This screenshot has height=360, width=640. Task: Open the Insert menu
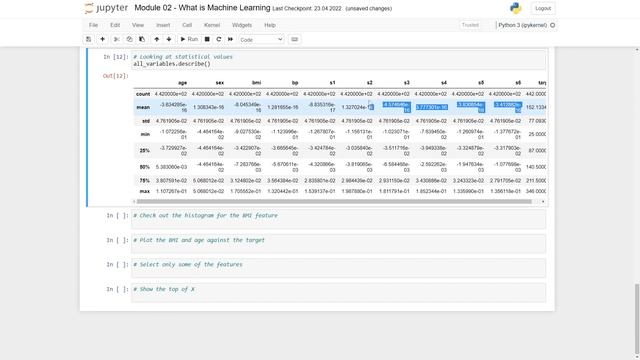click(163, 25)
